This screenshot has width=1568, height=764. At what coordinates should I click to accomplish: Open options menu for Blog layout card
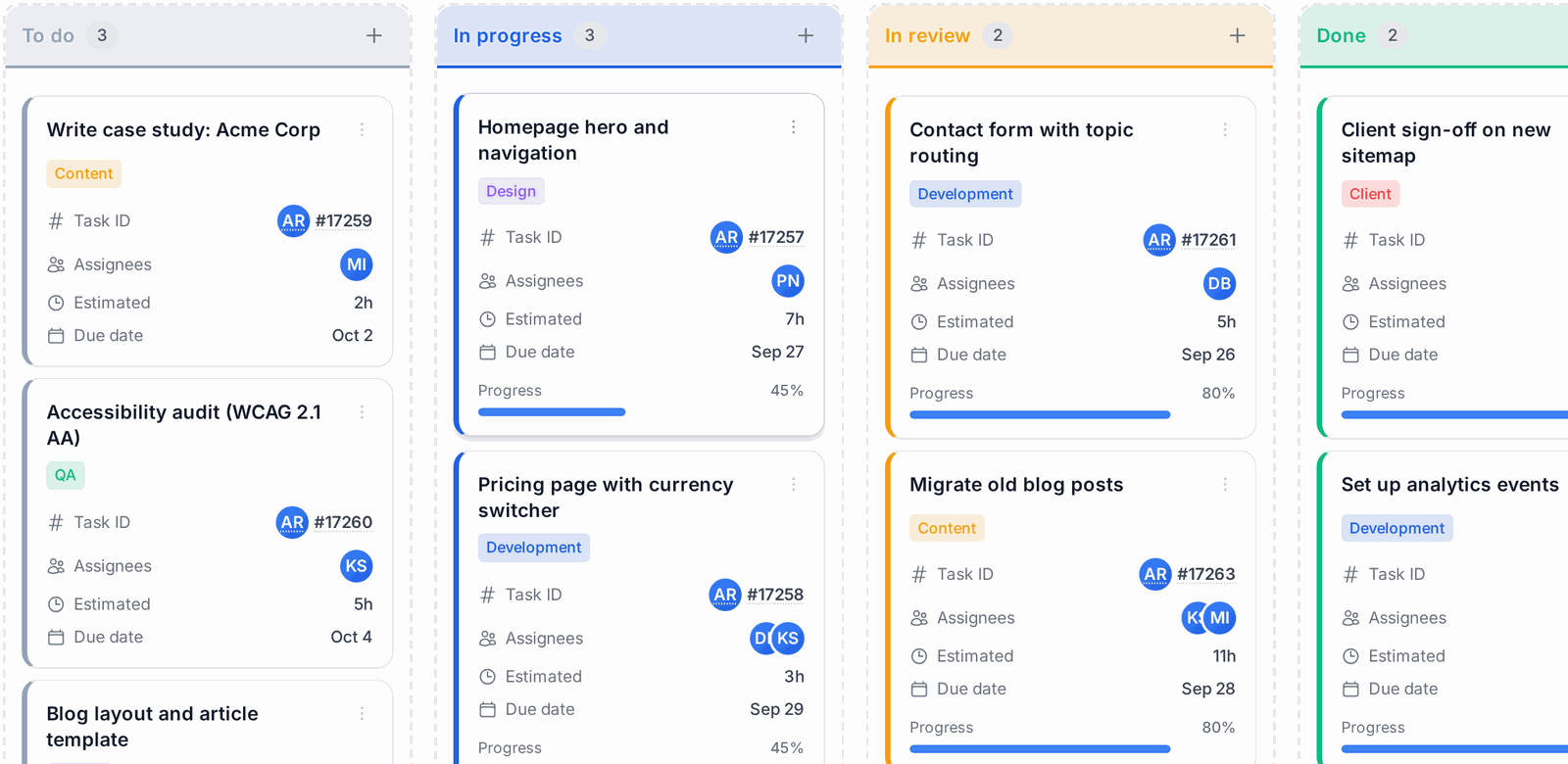[x=362, y=714]
